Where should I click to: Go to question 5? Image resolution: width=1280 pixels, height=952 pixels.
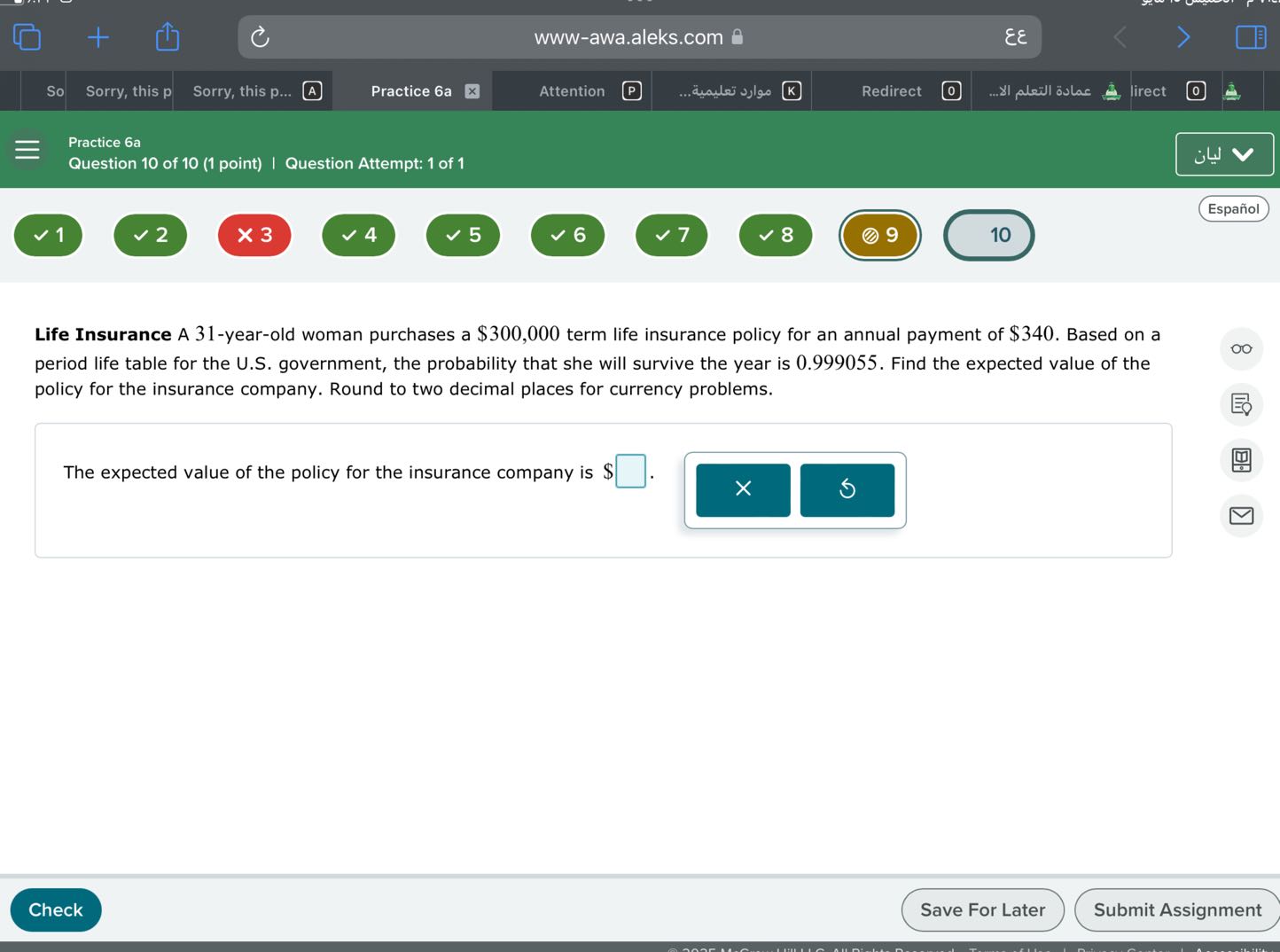click(463, 235)
